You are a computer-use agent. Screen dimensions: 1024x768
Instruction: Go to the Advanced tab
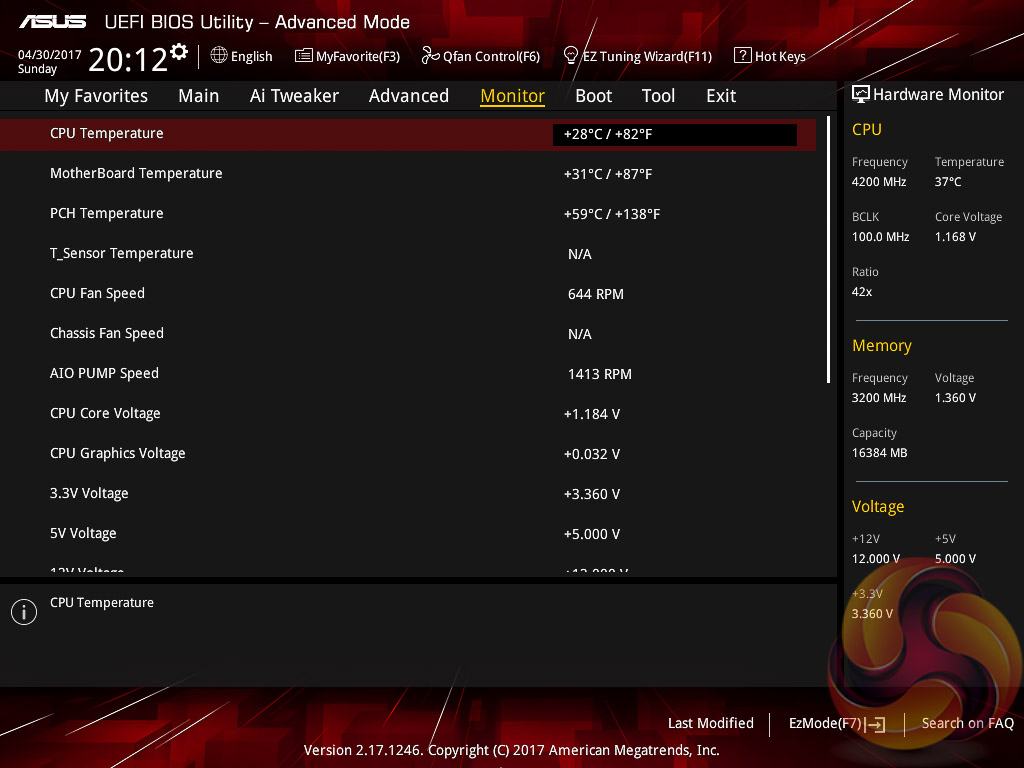coord(409,96)
